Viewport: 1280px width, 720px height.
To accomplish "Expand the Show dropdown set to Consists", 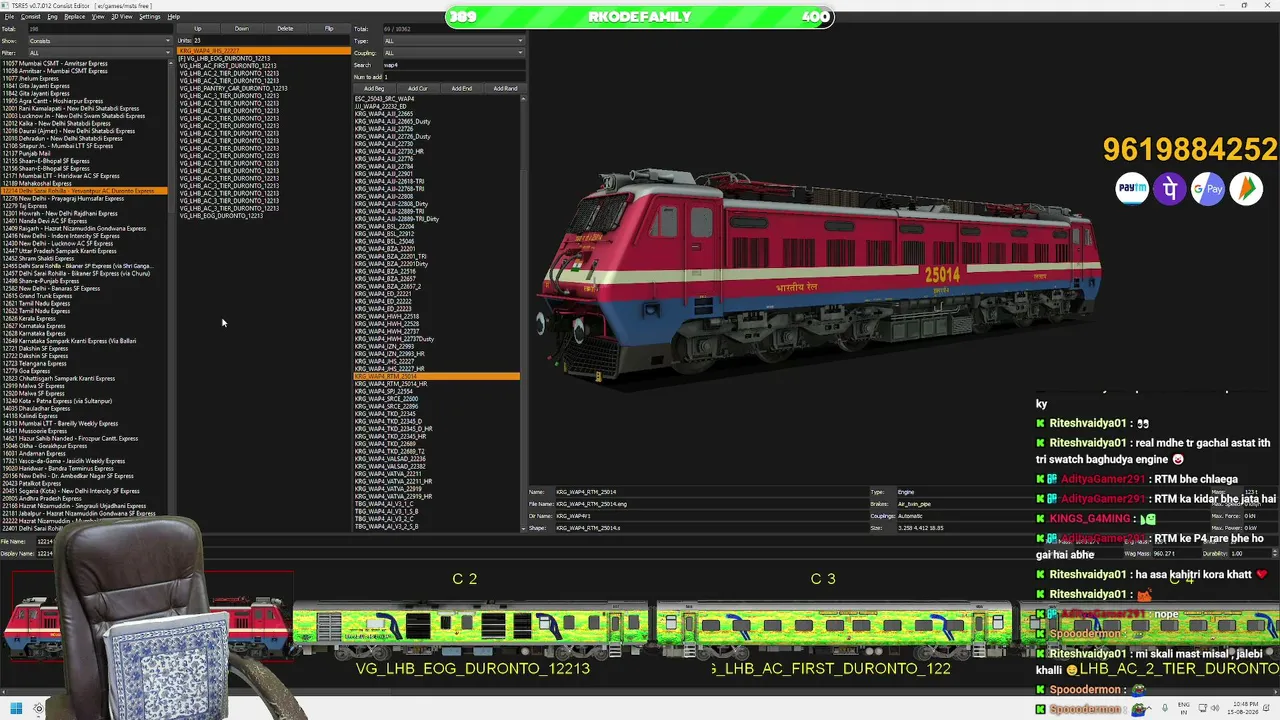I will point(99,41).
